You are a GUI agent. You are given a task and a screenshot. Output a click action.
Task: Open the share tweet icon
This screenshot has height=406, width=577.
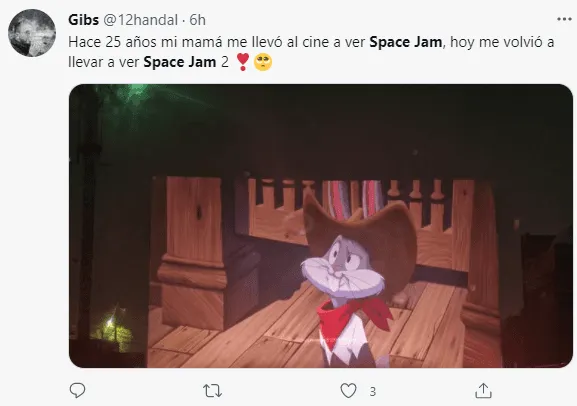[x=483, y=391]
